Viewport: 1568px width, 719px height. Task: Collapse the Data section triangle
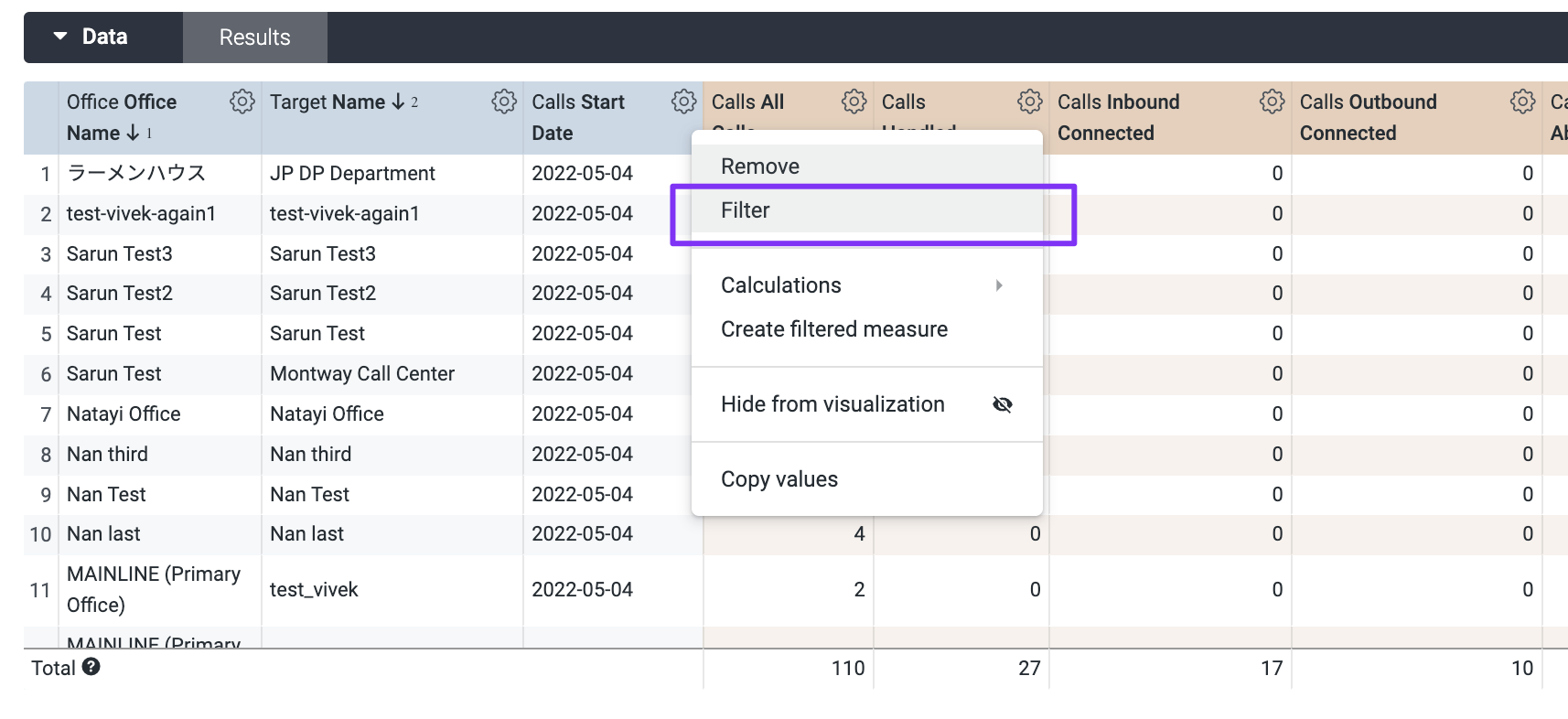[x=60, y=37]
